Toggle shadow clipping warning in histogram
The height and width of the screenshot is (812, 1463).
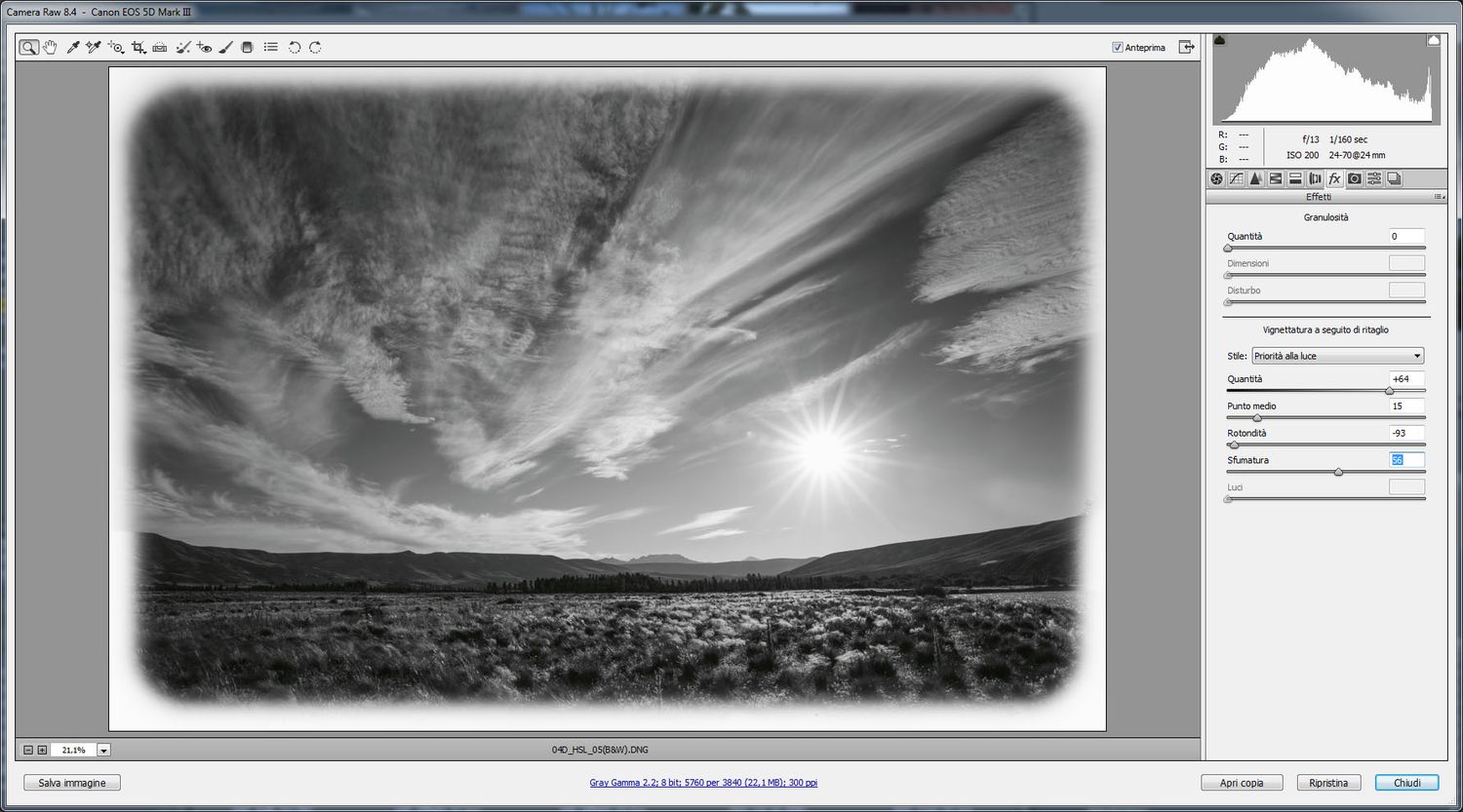tap(1220, 41)
